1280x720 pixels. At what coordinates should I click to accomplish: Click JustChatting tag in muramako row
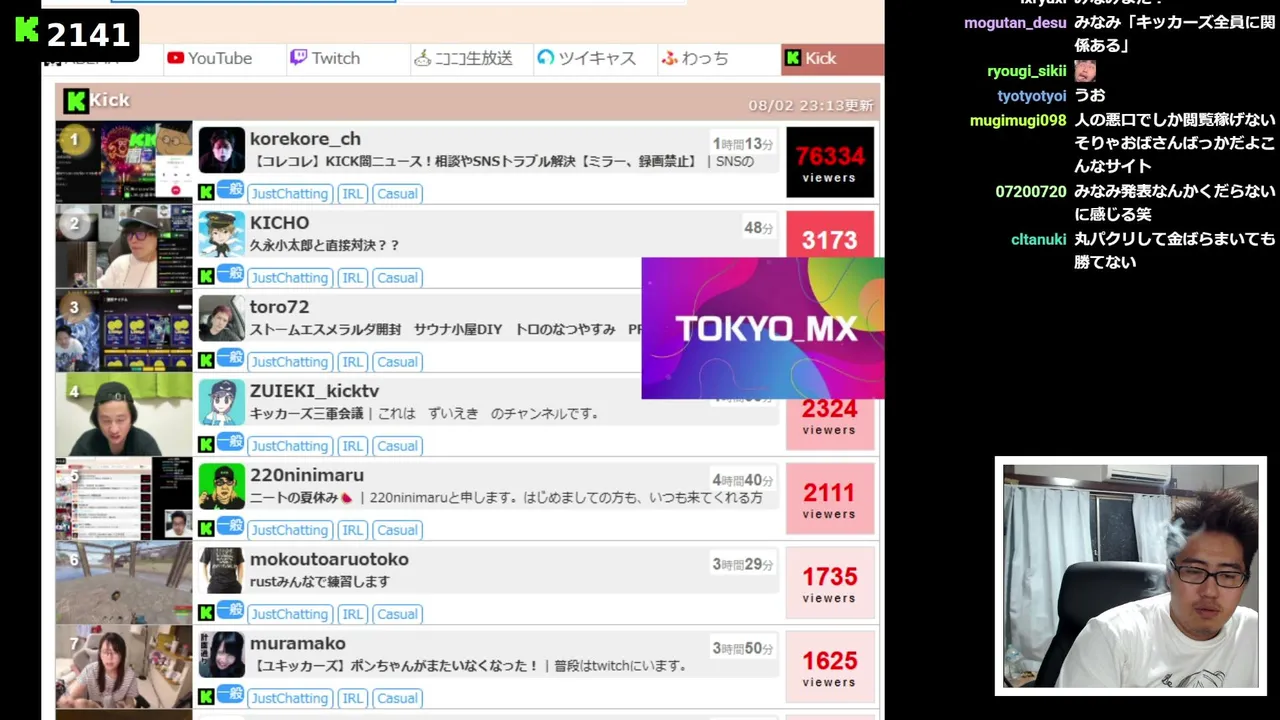tap(289, 698)
